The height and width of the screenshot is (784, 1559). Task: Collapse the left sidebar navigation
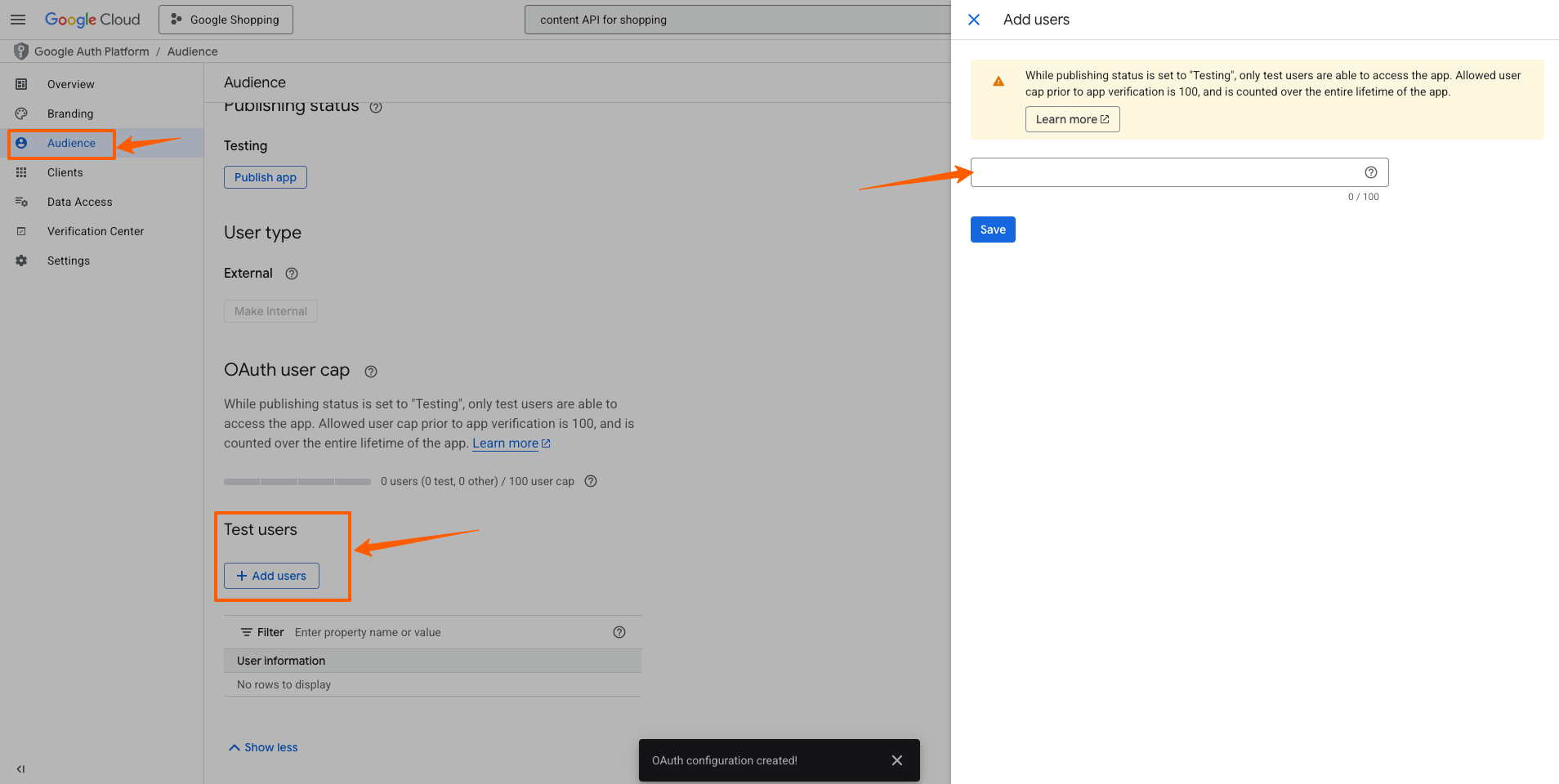20,768
